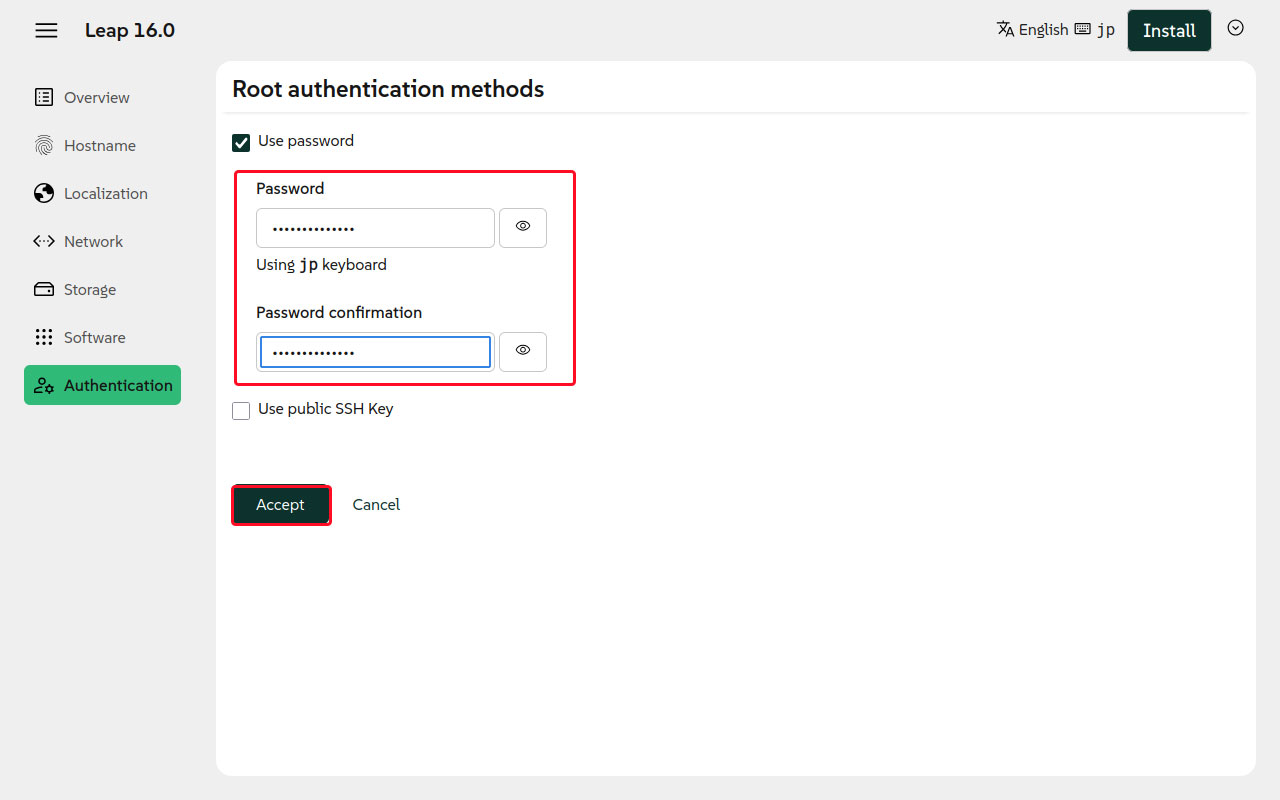Screen dimensions: 1280x800
Task: Enable the Use public SSH Key checkbox
Action: [241, 410]
